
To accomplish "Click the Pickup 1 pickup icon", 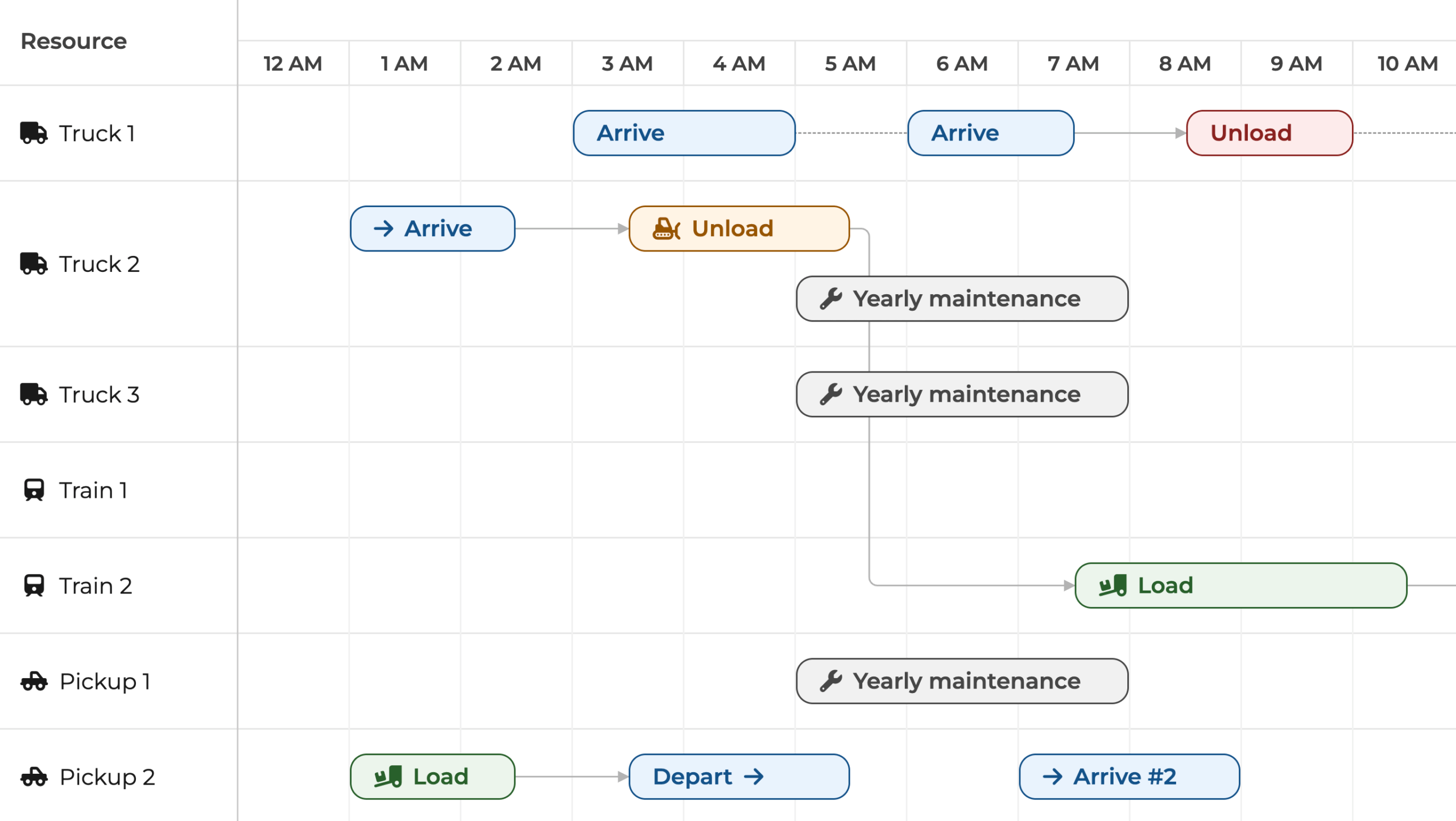I will point(34,681).
